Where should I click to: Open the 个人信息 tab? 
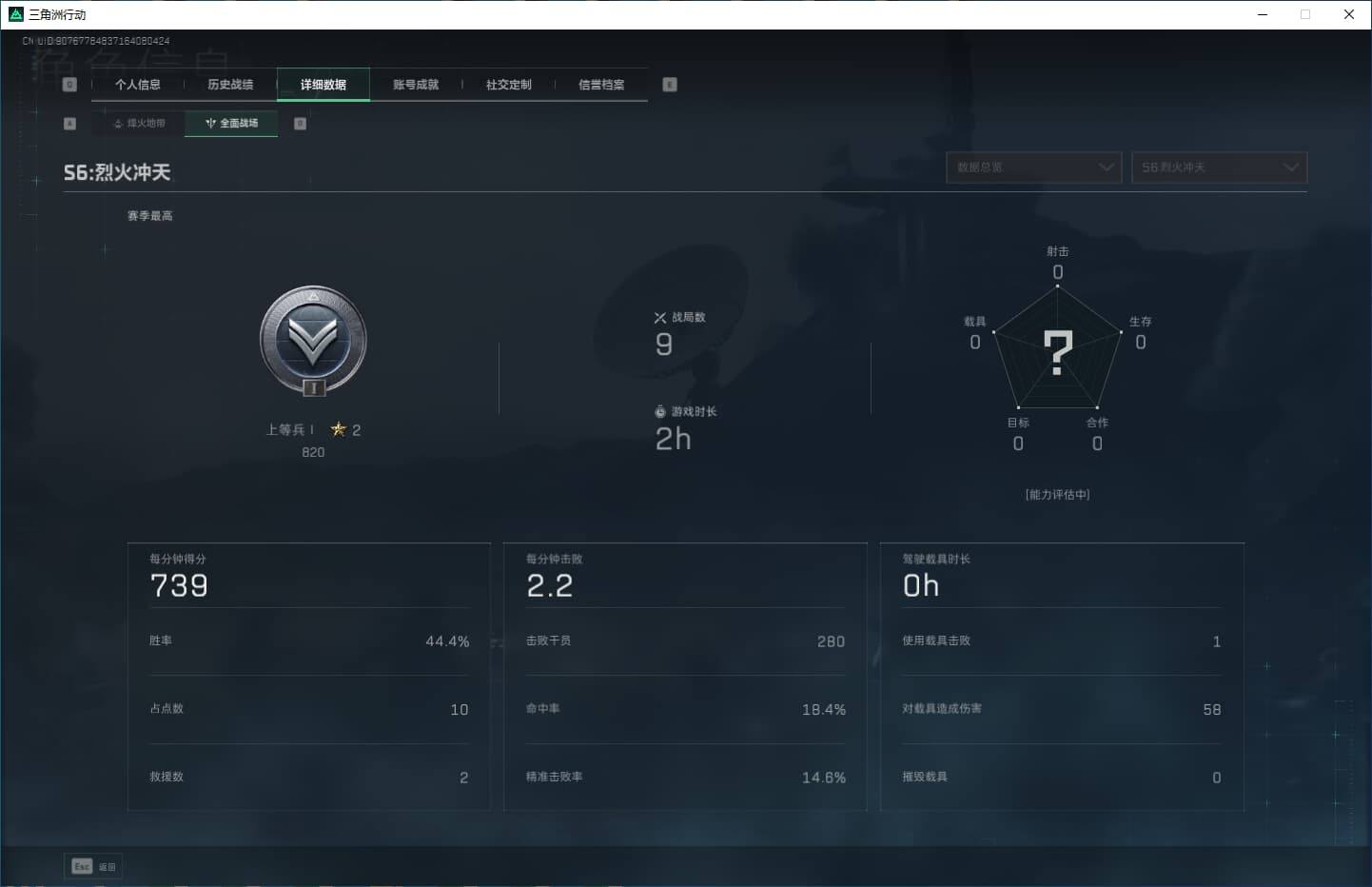(138, 85)
